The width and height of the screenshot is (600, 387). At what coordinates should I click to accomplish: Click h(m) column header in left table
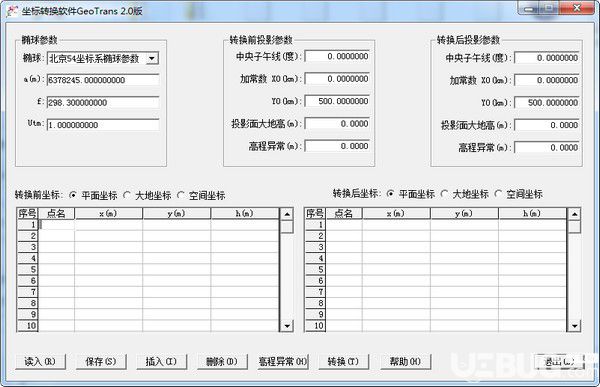[245, 213]
